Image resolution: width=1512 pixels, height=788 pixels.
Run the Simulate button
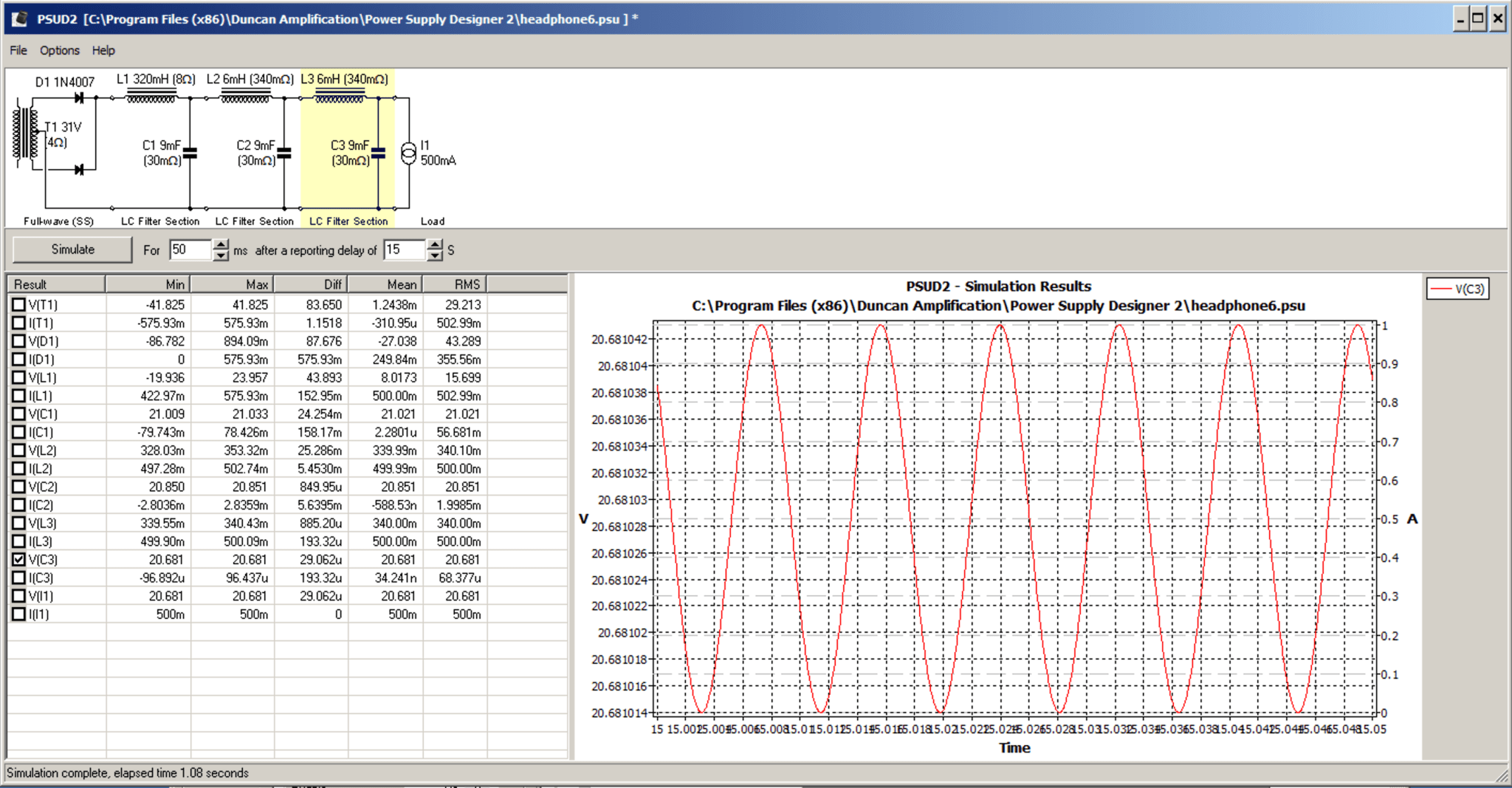point(72,250)
